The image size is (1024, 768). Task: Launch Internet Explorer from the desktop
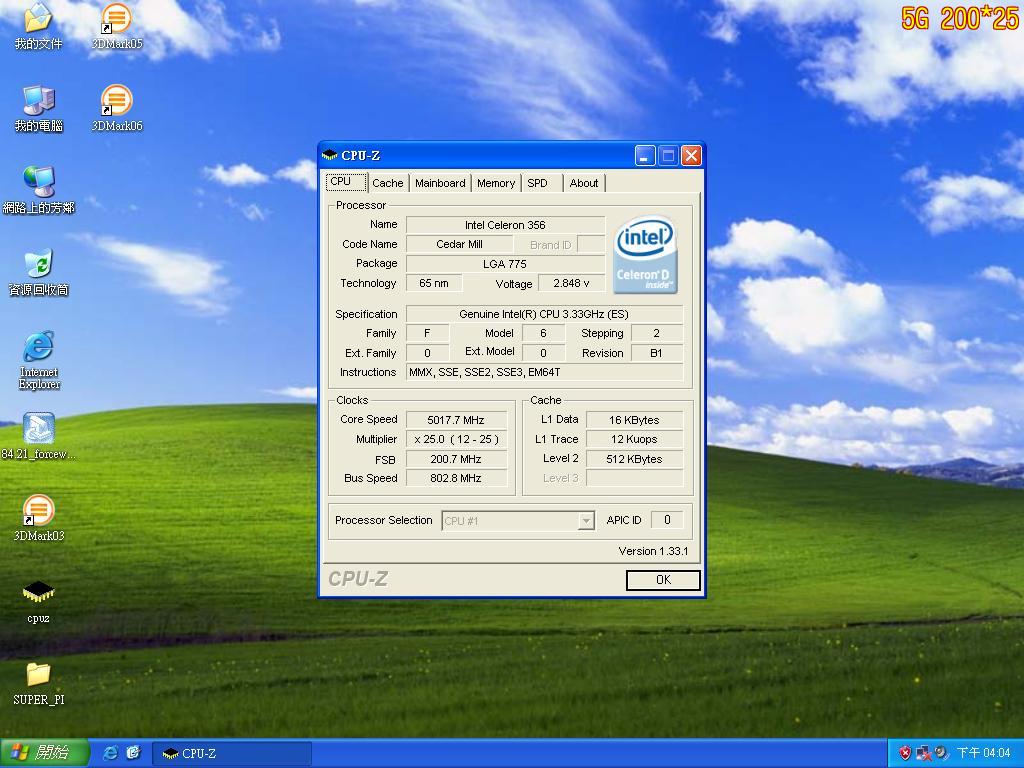[x=39, y=360]
